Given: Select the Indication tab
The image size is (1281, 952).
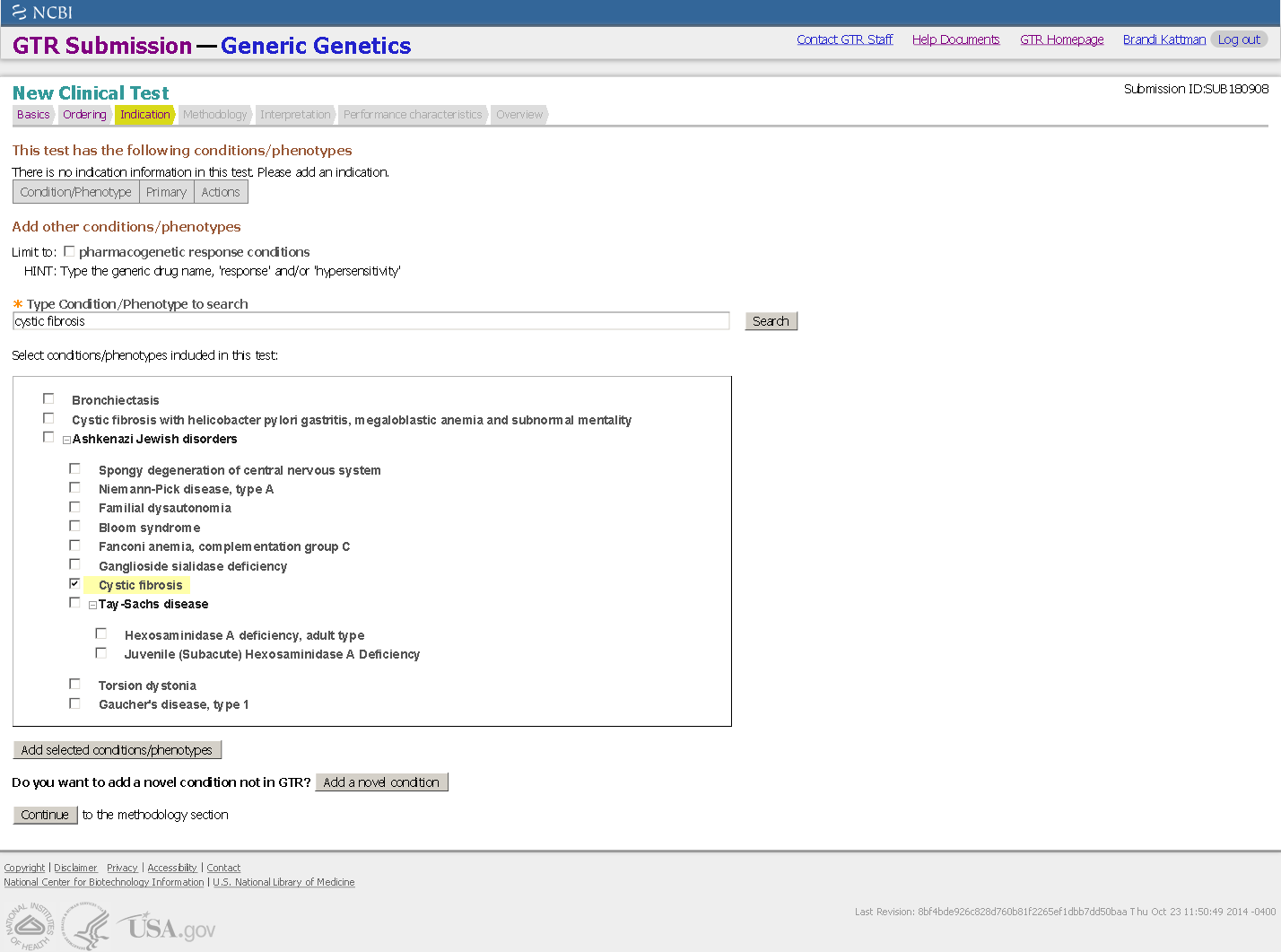Looking at the screenshot, I should (144, 115).
